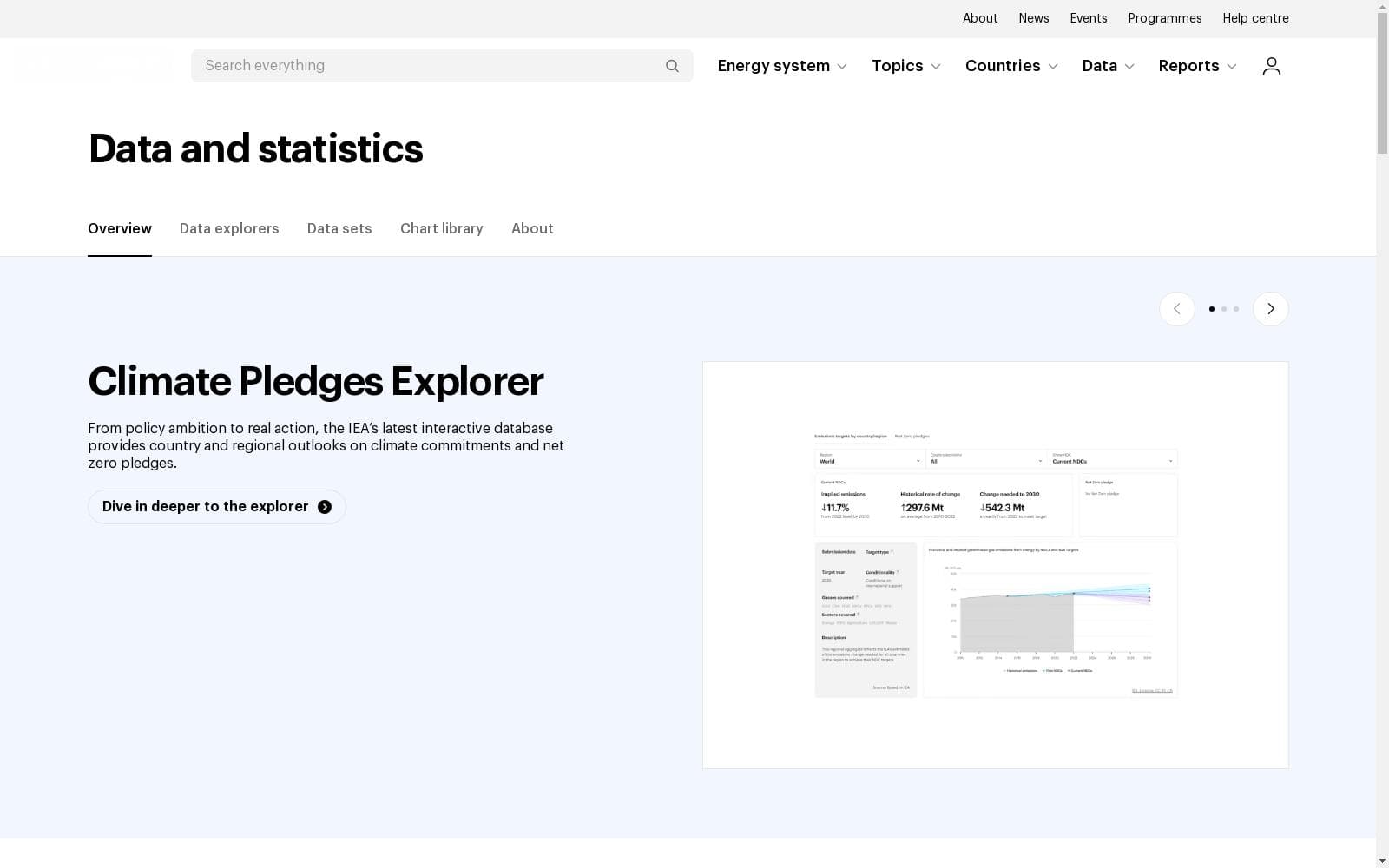Select the first carousel dot
This screenshot has height=868, width=1389.
[x=1212, y=309]
